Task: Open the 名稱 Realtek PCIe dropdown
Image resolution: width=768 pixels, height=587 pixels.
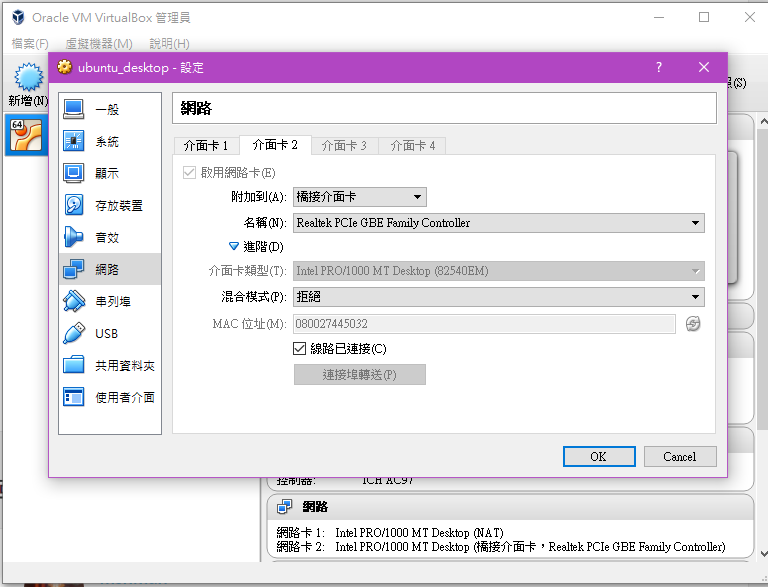Action: pyautogui.click(x=499, y=223)
